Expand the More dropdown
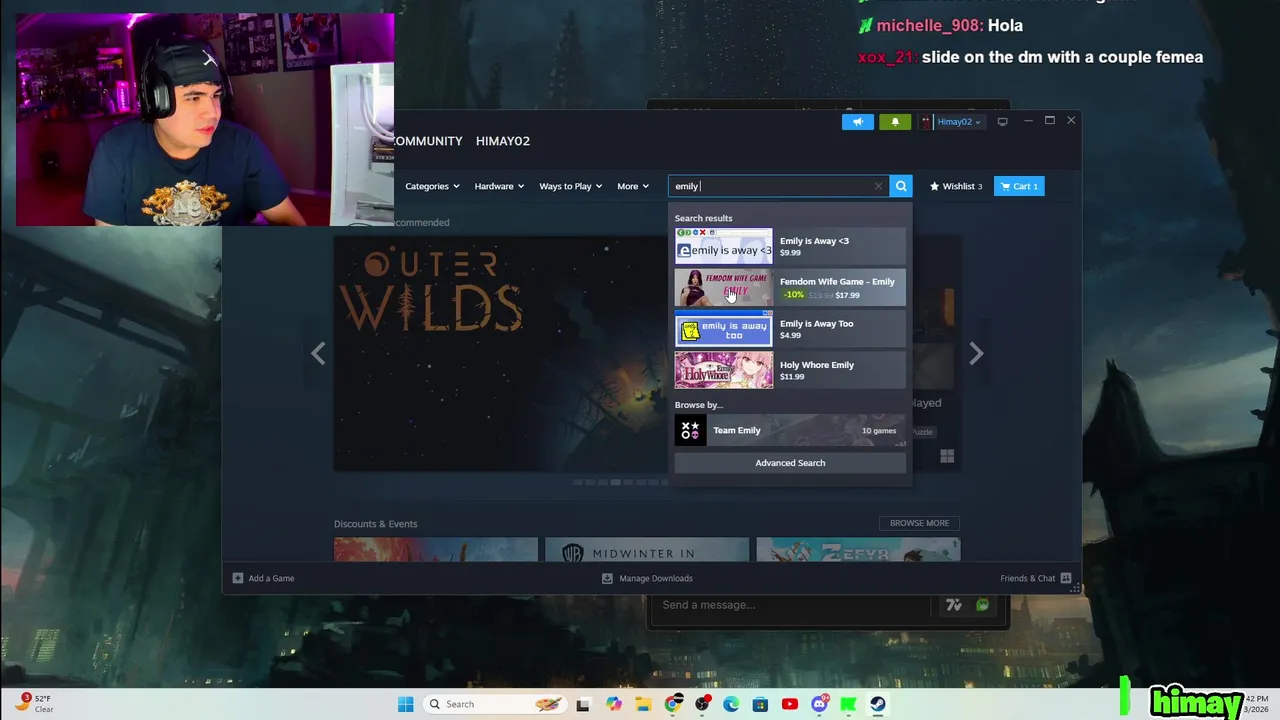 (633, 186)
